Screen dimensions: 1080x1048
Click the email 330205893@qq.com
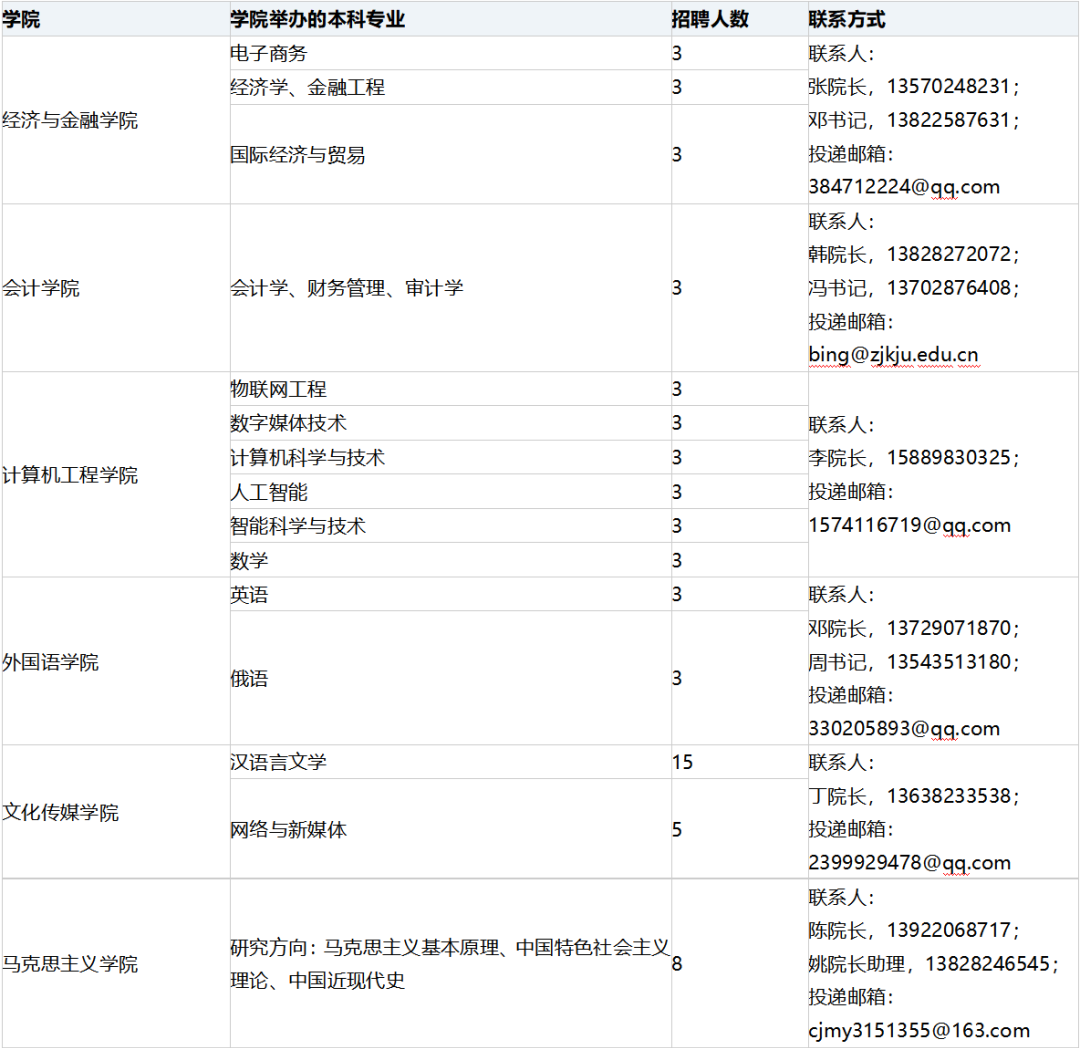coord(904,729)
